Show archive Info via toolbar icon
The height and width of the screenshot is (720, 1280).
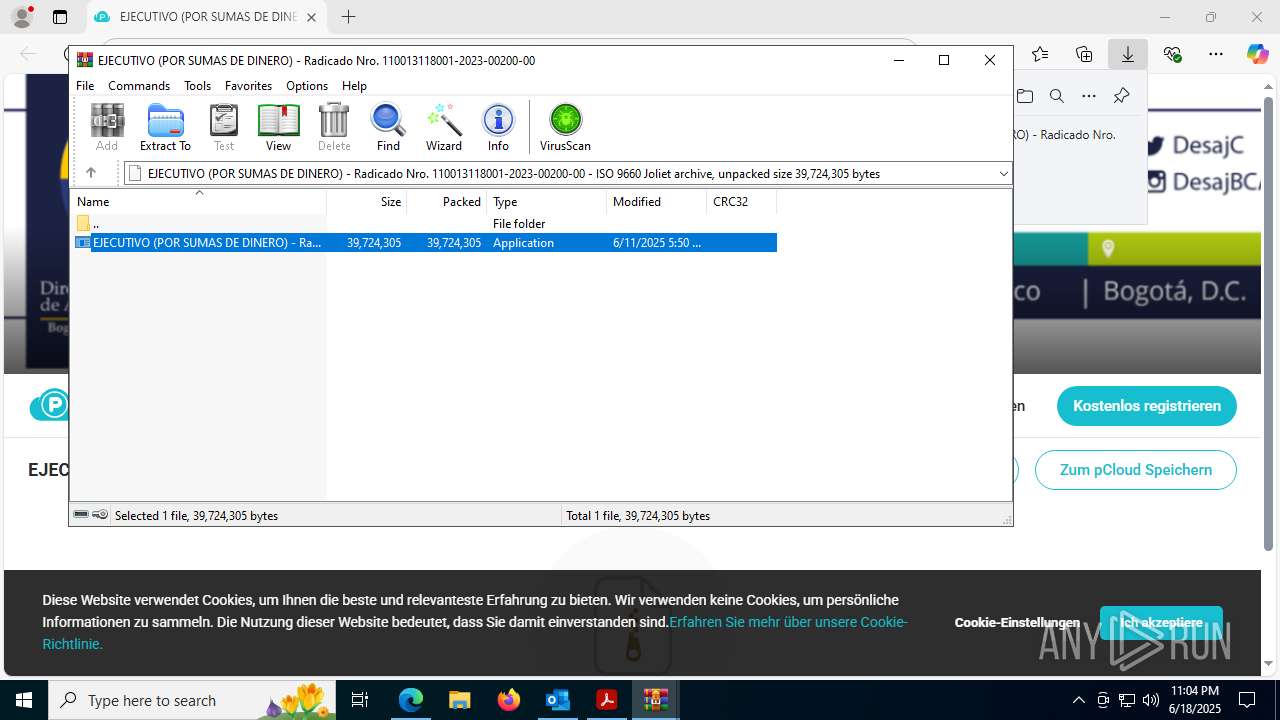(x=498, y=127)
